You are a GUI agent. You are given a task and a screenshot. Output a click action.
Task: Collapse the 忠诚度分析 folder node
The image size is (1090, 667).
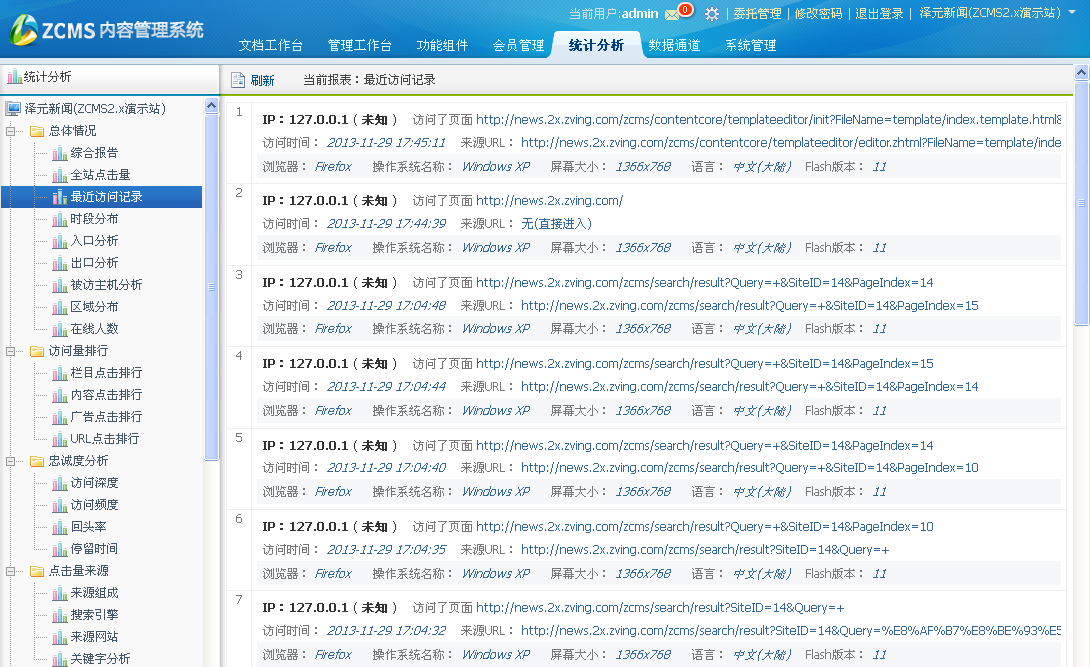click(12, 461)
